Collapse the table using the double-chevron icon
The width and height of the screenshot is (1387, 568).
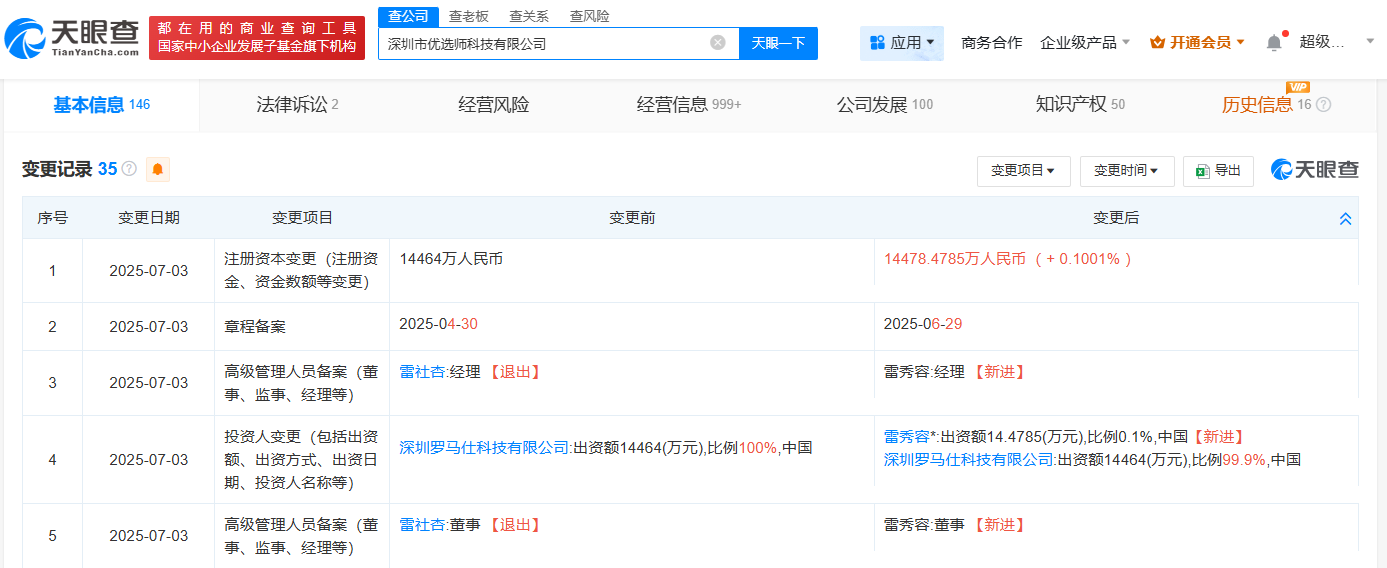point(1345,219)
